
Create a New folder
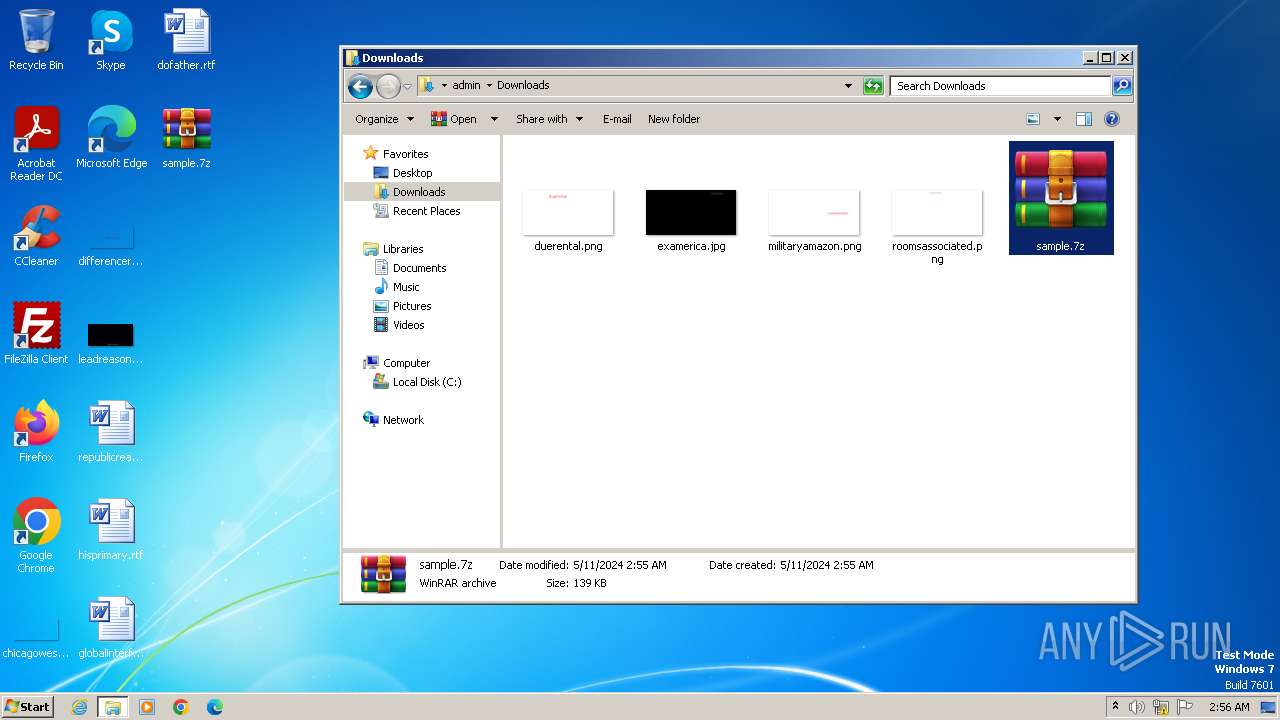(674, 119)
